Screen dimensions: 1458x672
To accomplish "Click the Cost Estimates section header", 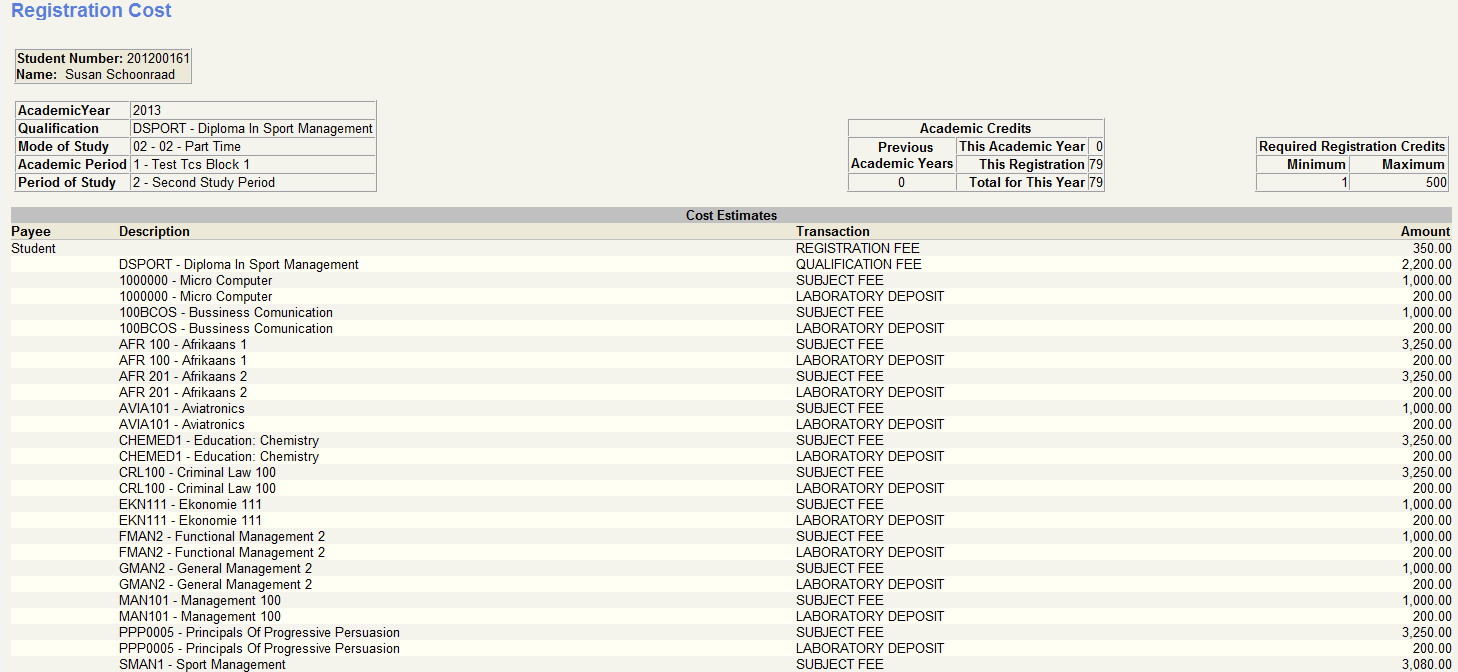I will coord(729,215).
